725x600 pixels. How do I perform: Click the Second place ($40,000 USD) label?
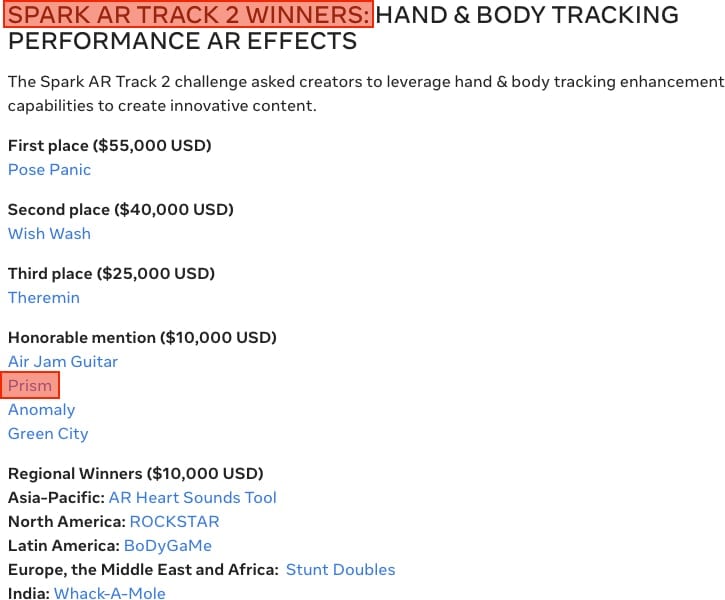pos(120,210)
